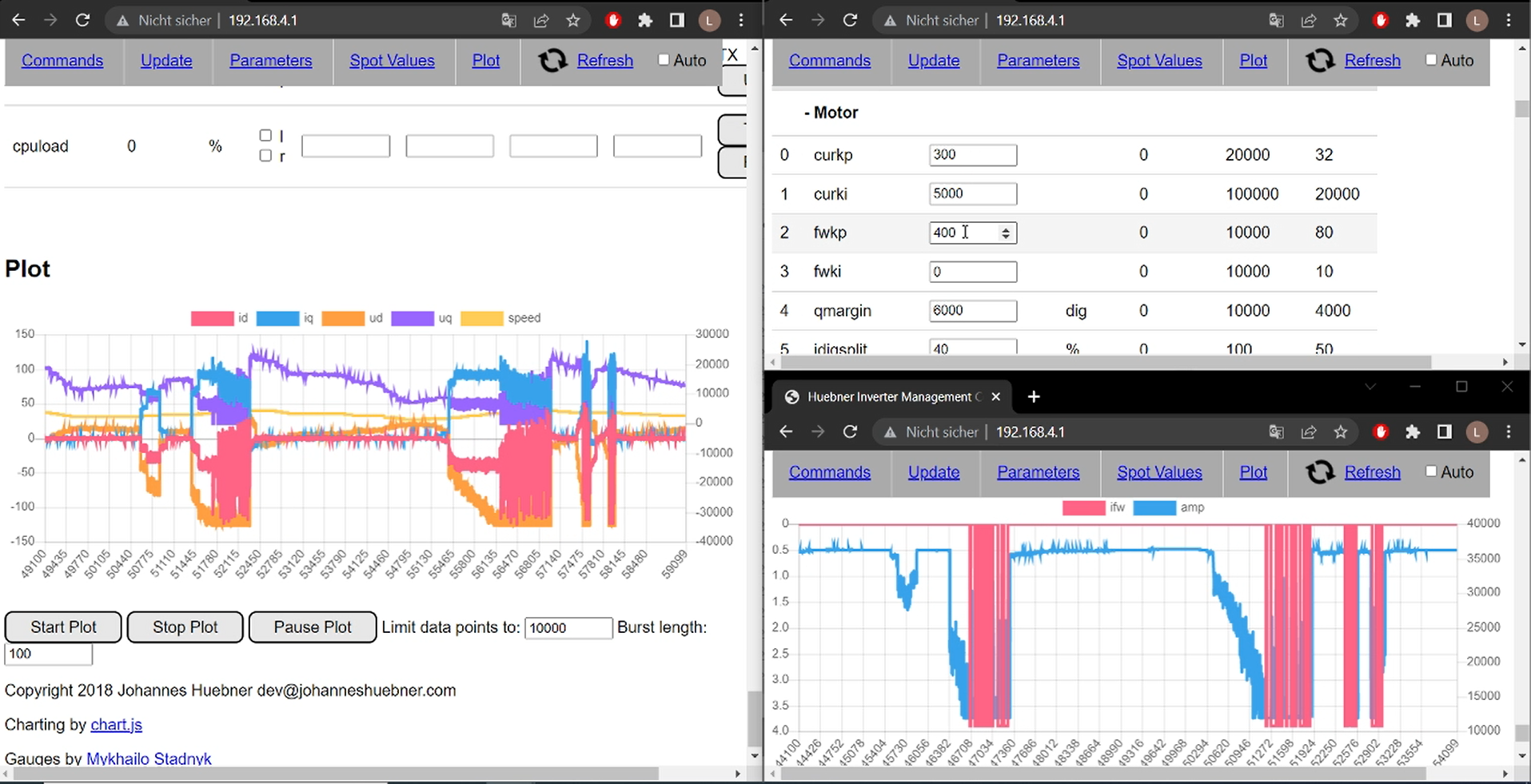Open the Spot Values tab in the top-right window
Image resolution: width=1531 pixels, height=784 pixels.
click(x=1159, y=61)
